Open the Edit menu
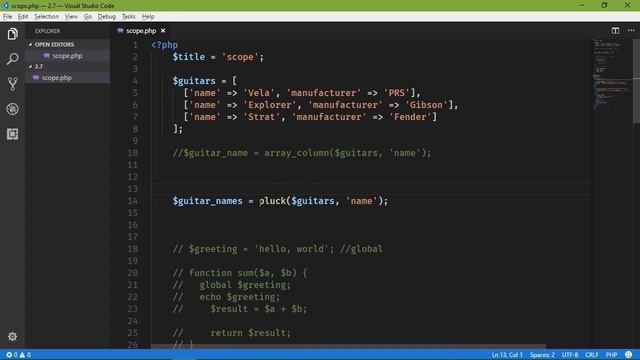 point(23,16)
